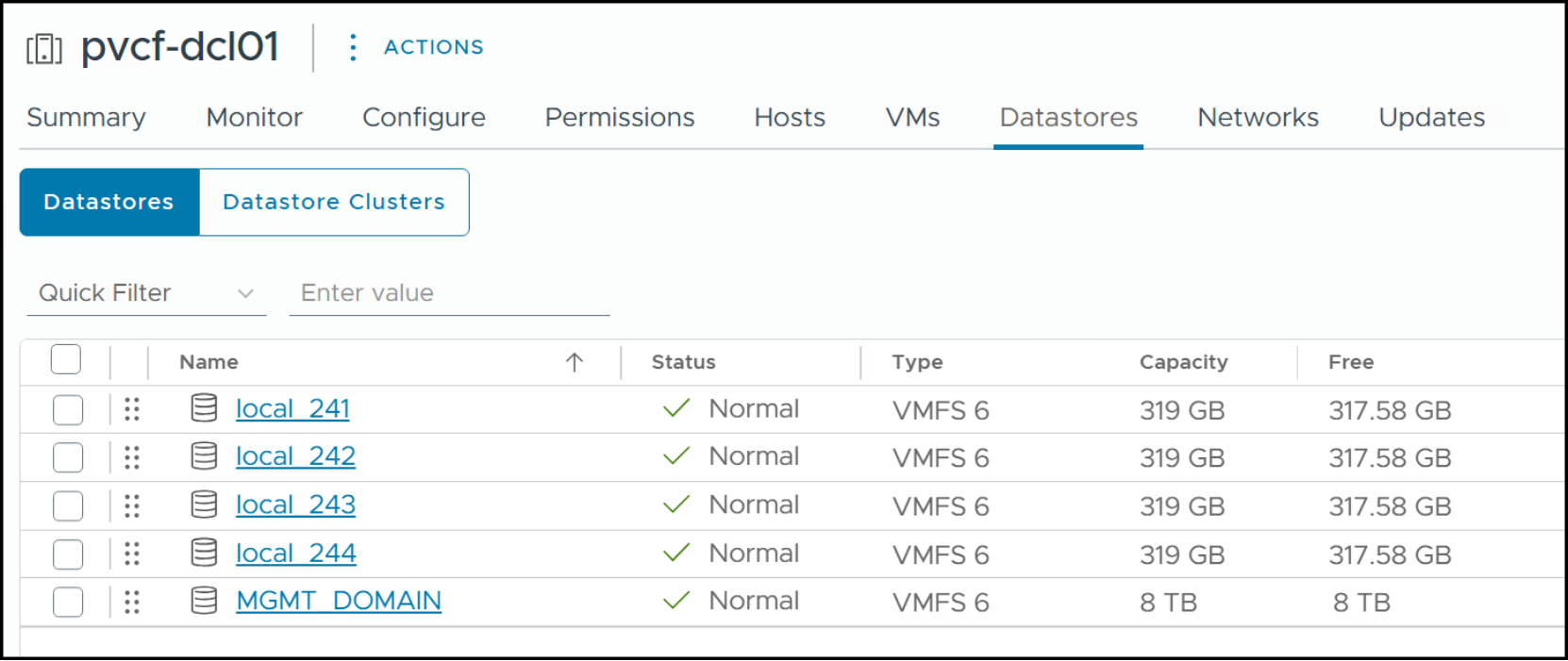Select the Datastores toggle button
The height and width of the screenshot is (661, 1568).
pos(109,202)
